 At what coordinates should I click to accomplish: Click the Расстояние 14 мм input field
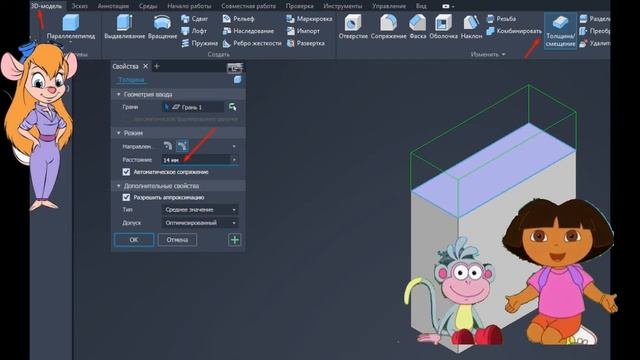coord(196,160)
